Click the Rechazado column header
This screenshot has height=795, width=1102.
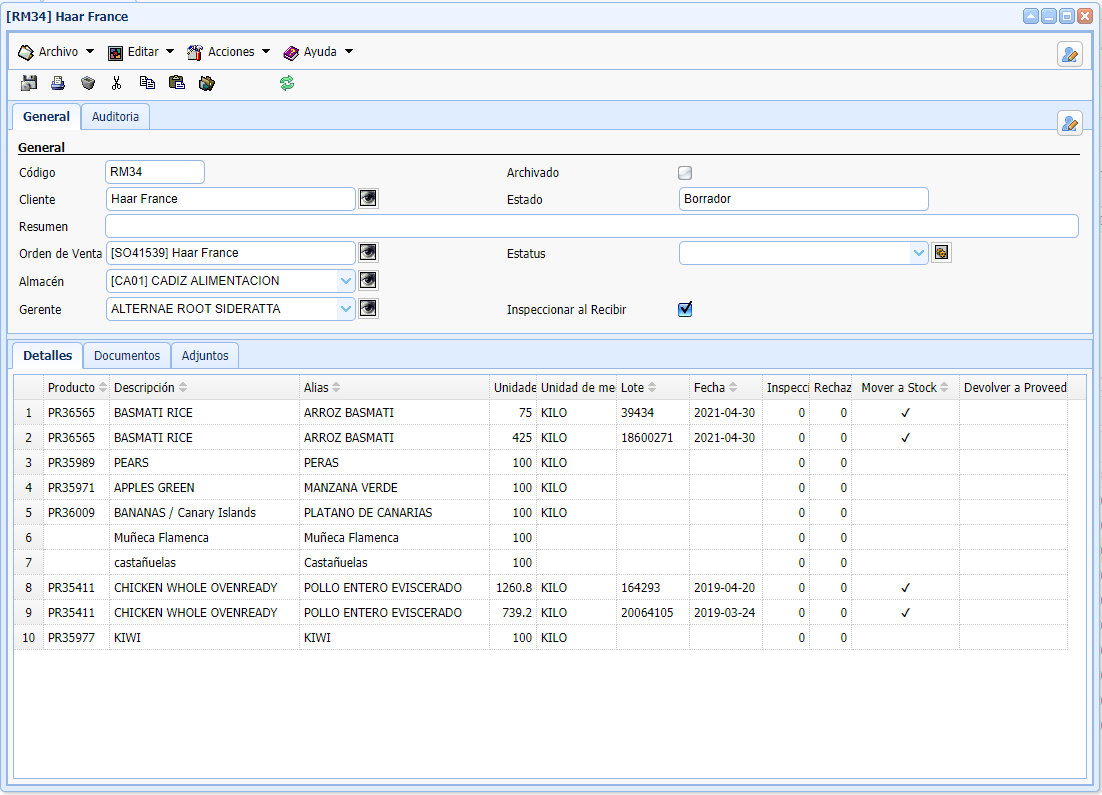point(831,387)
